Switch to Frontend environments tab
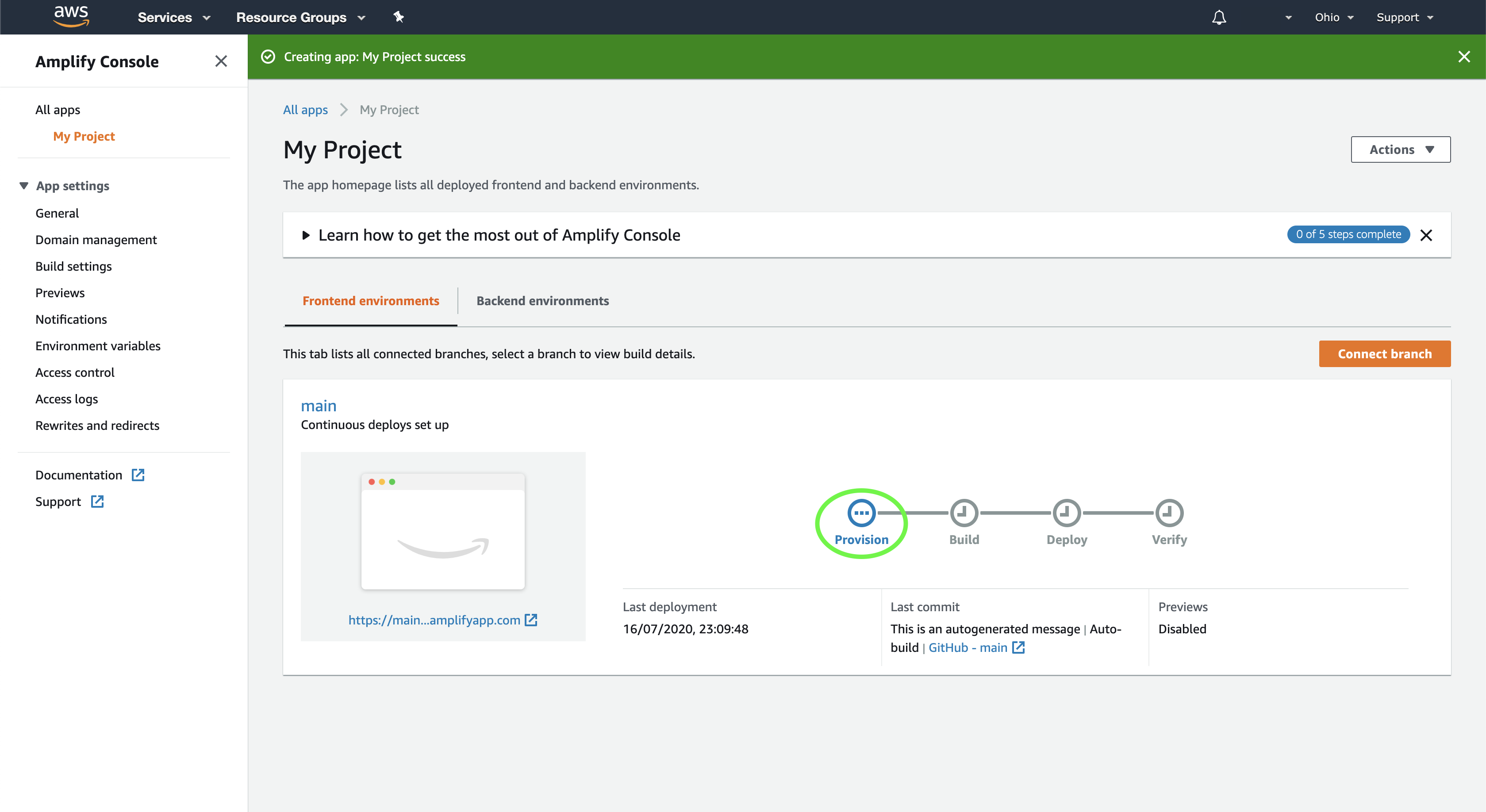 (x=371, y=300)
